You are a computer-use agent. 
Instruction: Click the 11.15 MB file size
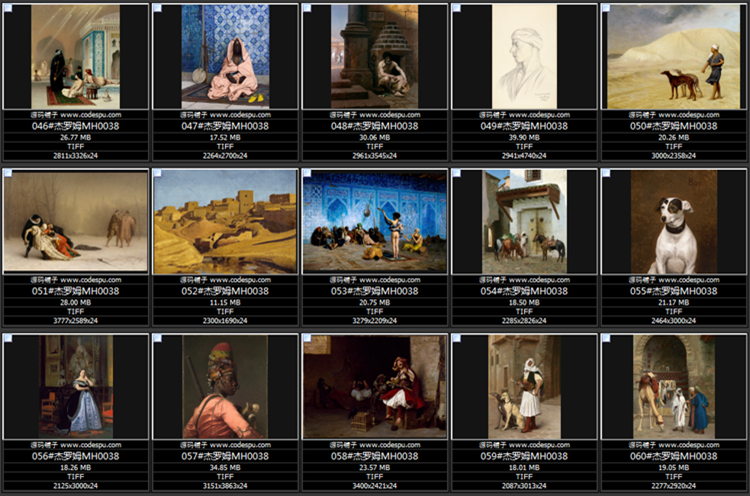click(x=225, y=302)
